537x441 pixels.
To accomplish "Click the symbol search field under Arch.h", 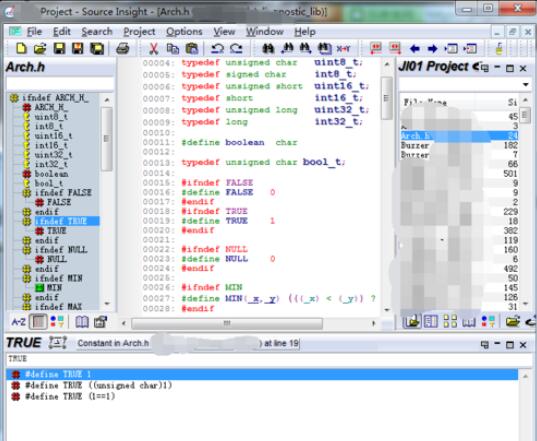I will tap(60, 84).
